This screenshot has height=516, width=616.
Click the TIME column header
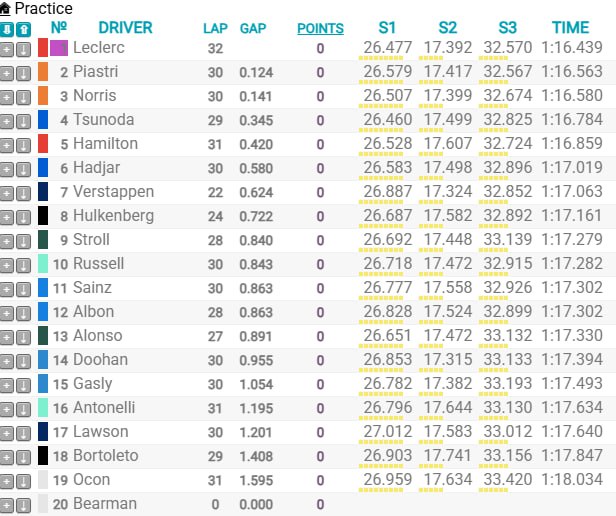click(571, 28)
